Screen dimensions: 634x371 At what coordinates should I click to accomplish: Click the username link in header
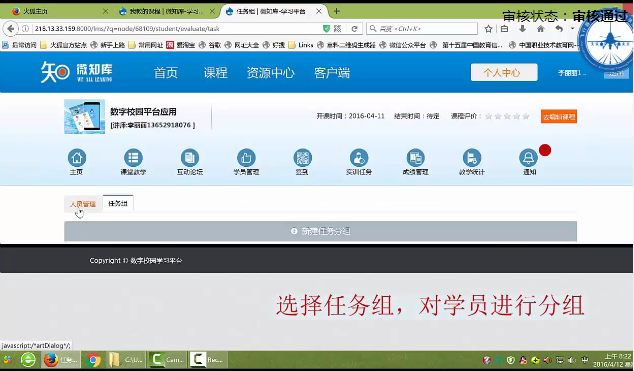click(572, 73)
